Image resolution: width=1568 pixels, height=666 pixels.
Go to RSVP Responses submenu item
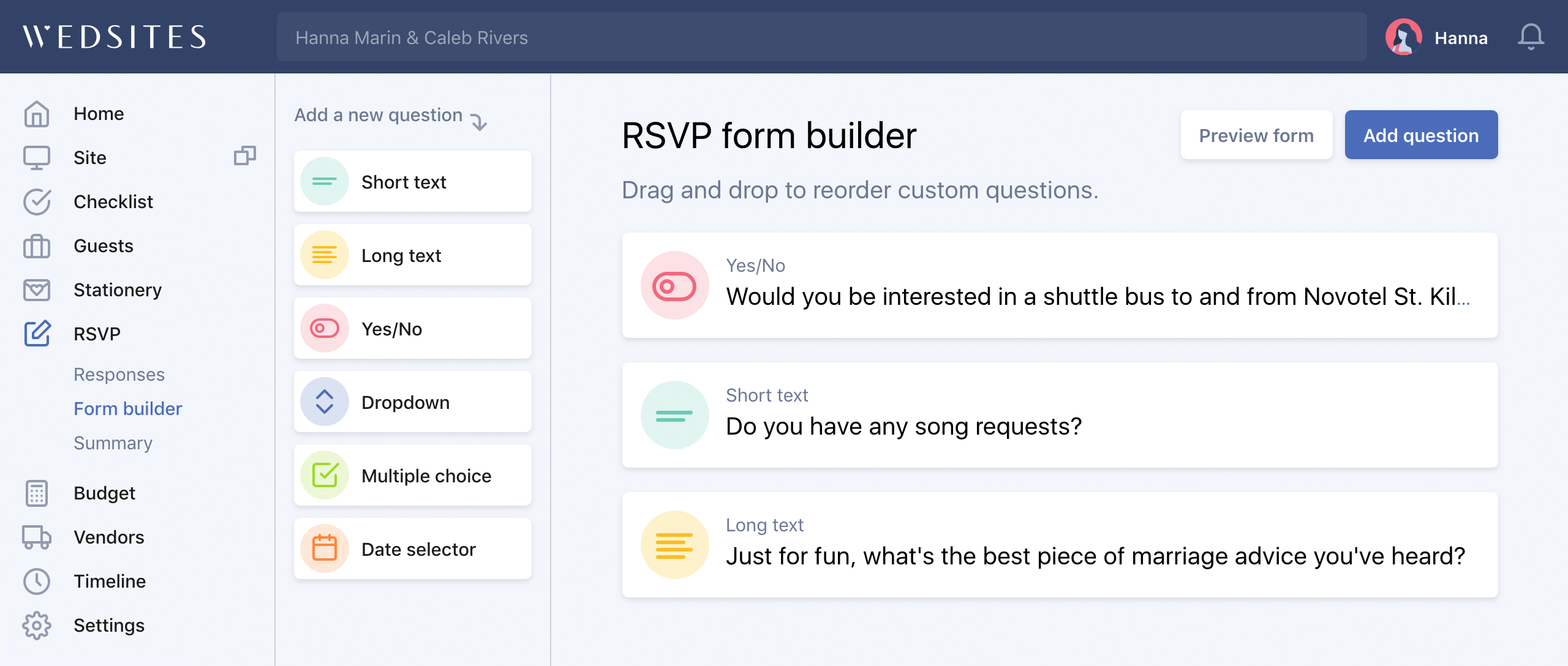point(119,375)
